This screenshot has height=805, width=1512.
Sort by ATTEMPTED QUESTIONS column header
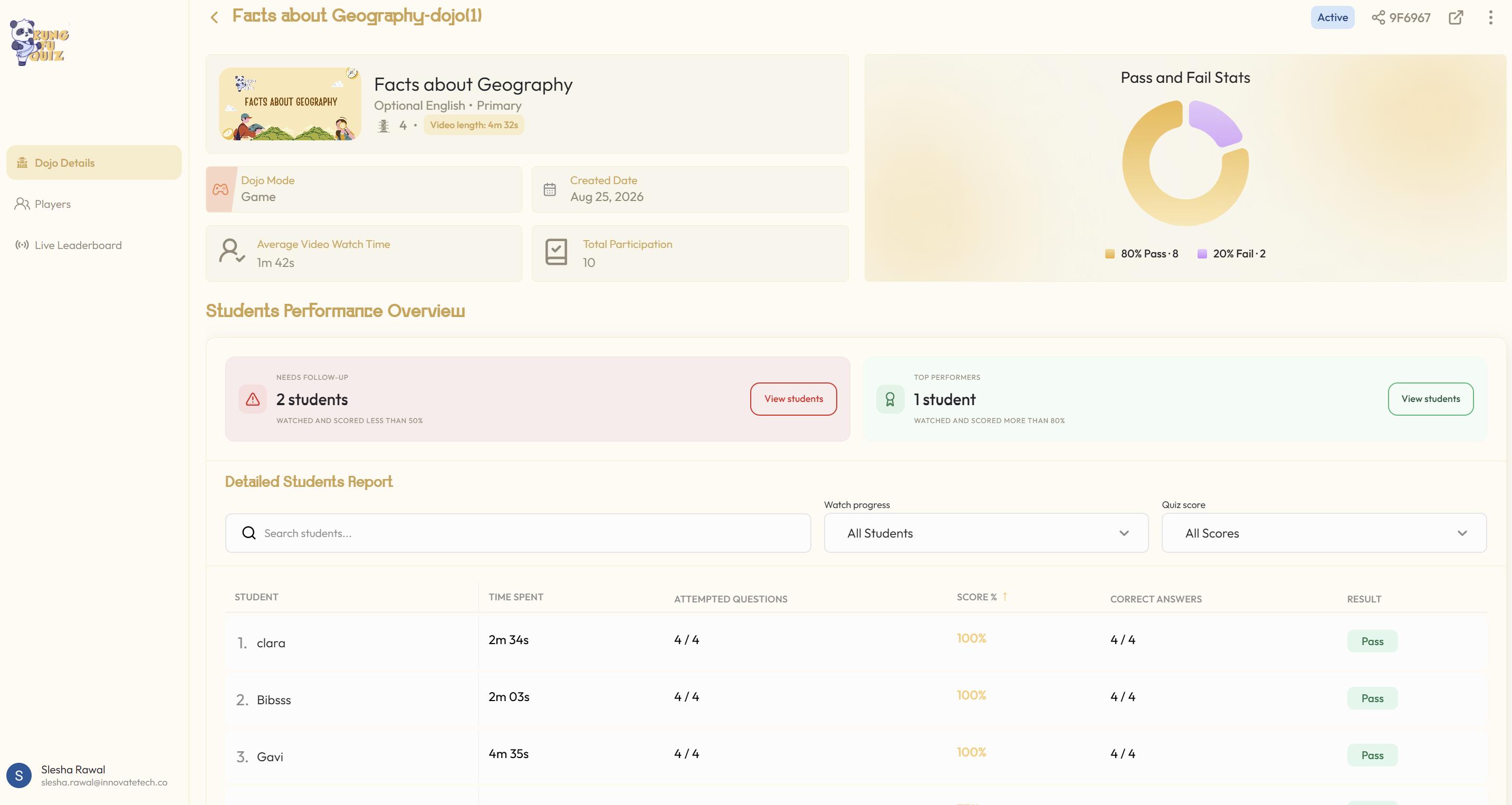(731, 599)
